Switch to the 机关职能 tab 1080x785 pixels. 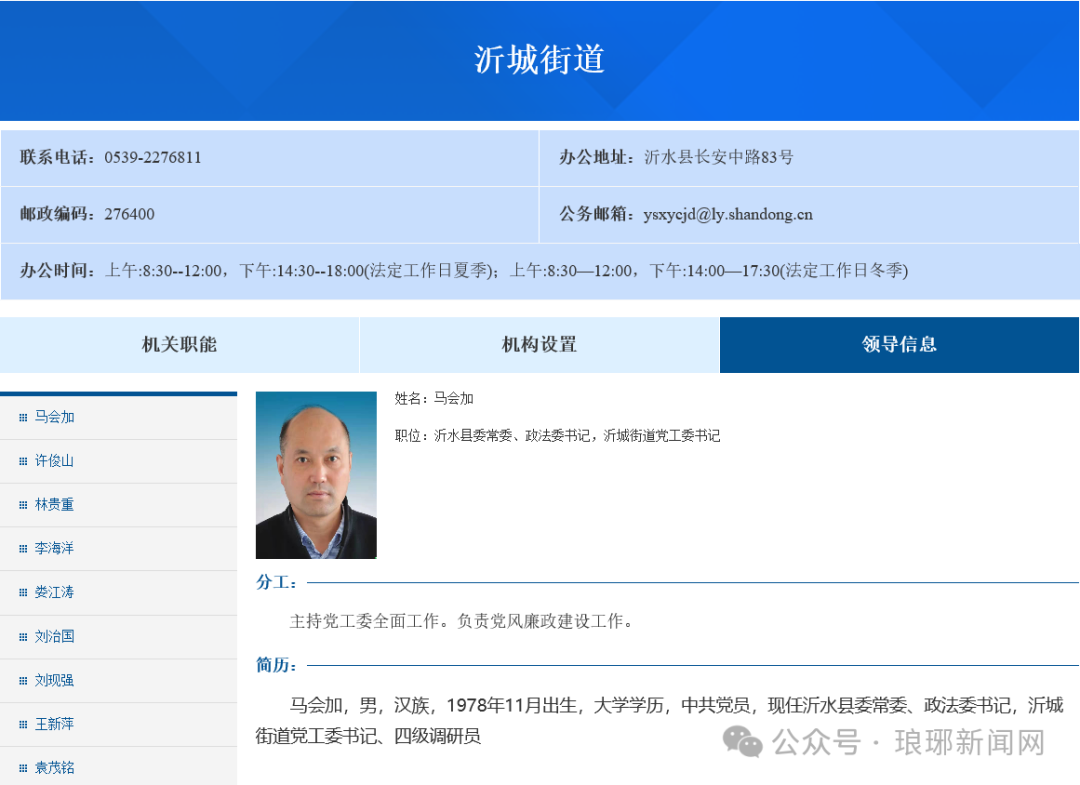point(179,344)
